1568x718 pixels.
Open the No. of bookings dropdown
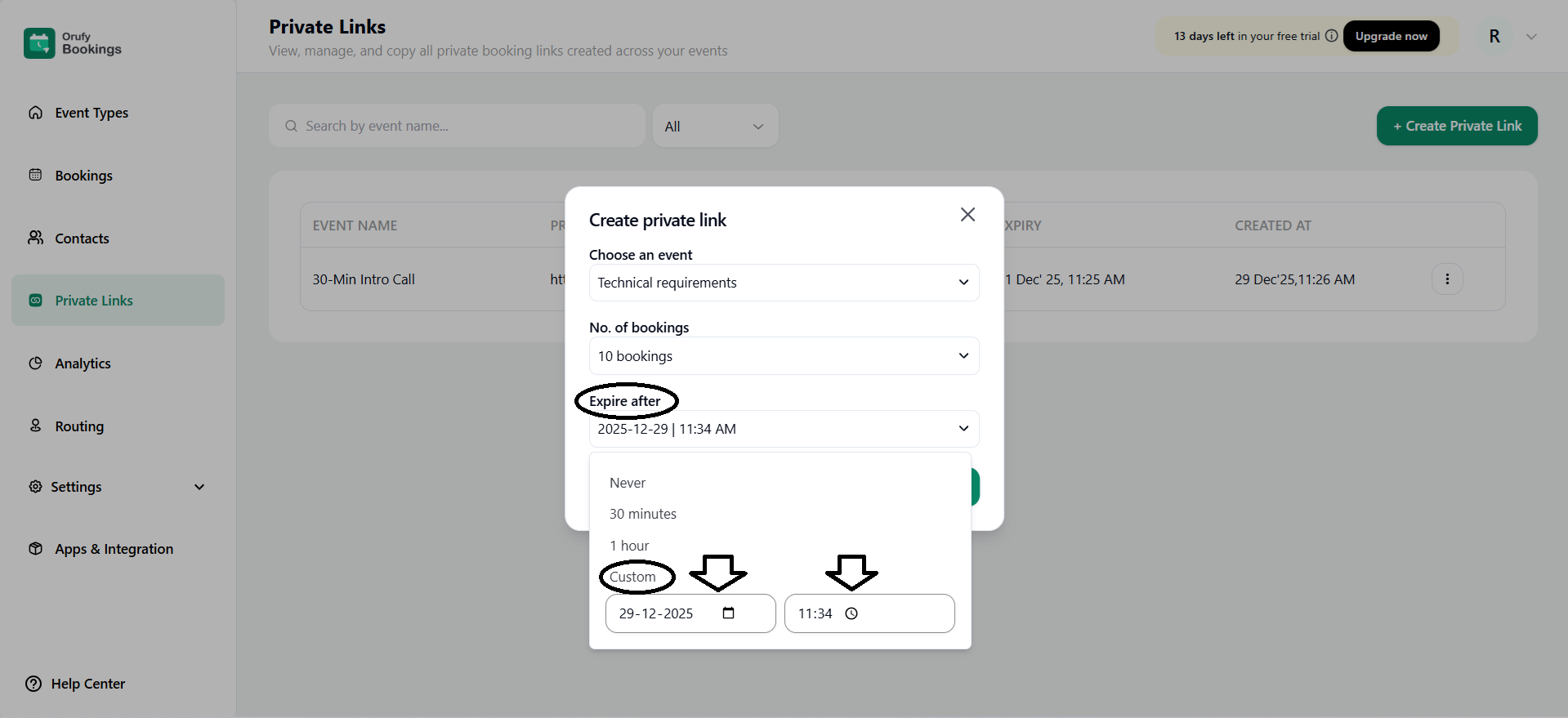(784, 356)
